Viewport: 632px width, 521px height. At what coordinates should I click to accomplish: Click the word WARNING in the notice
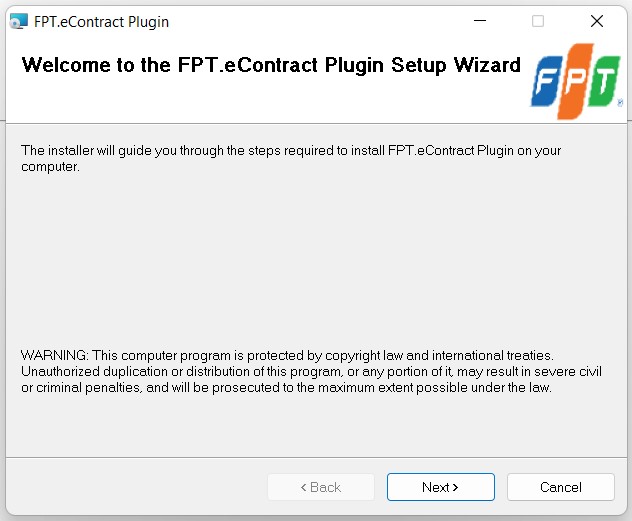(54, 355)
